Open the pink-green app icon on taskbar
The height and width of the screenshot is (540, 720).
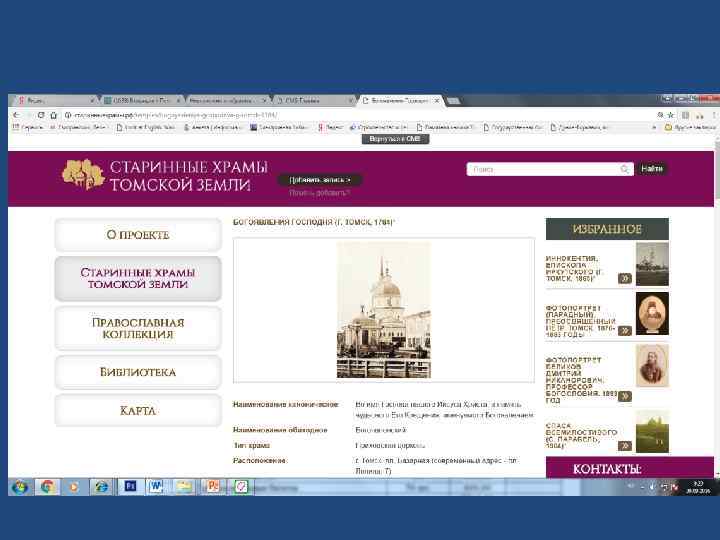click(x=241, y=486)
